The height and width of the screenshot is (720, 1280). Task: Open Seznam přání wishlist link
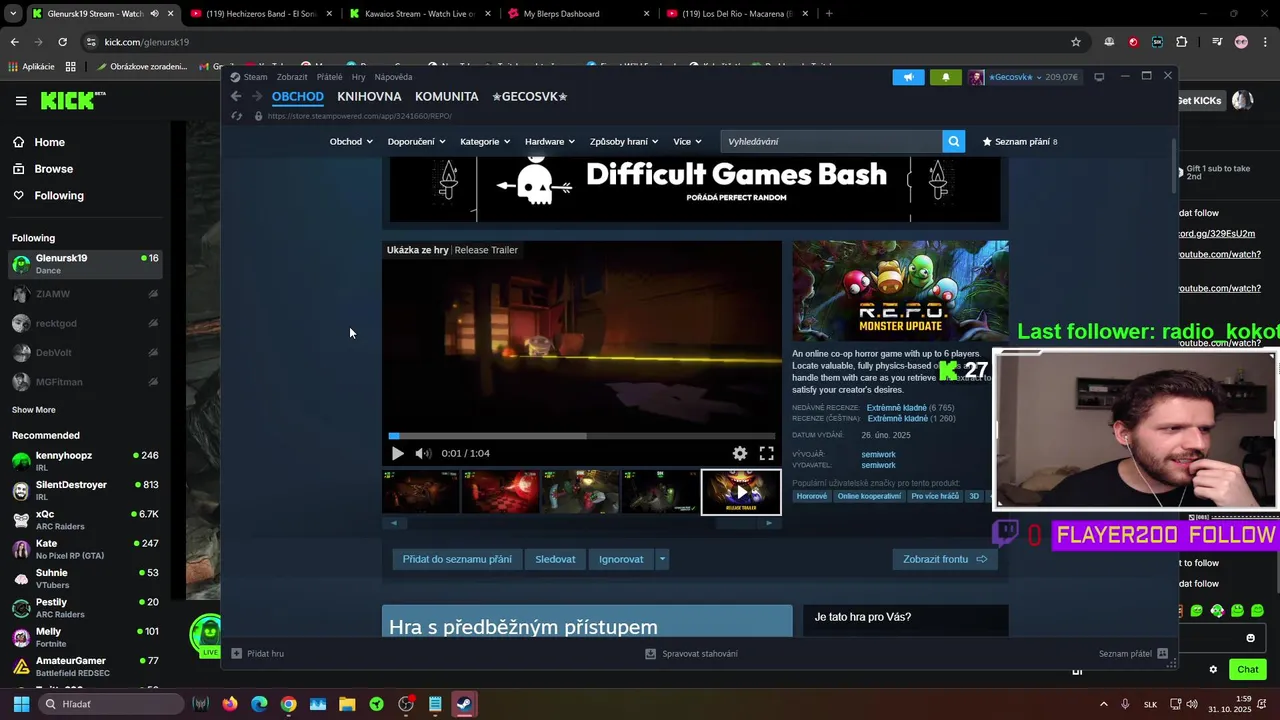(x=1020, y=142)
